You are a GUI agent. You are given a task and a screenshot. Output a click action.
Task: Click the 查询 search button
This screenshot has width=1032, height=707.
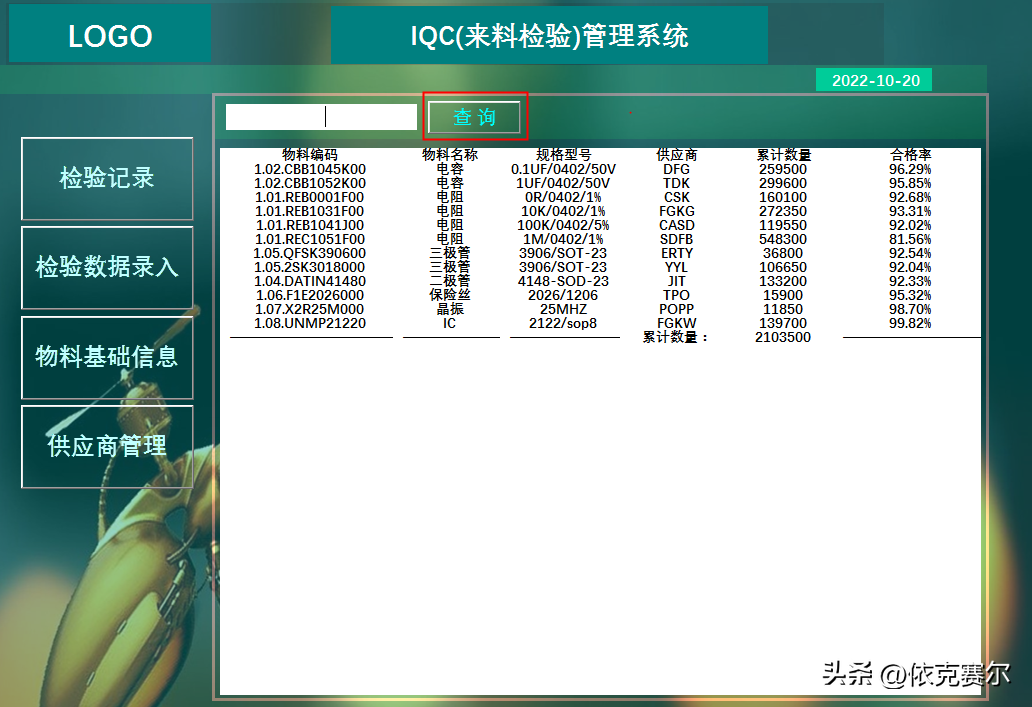pyautogui.click(x=474, y=117)
